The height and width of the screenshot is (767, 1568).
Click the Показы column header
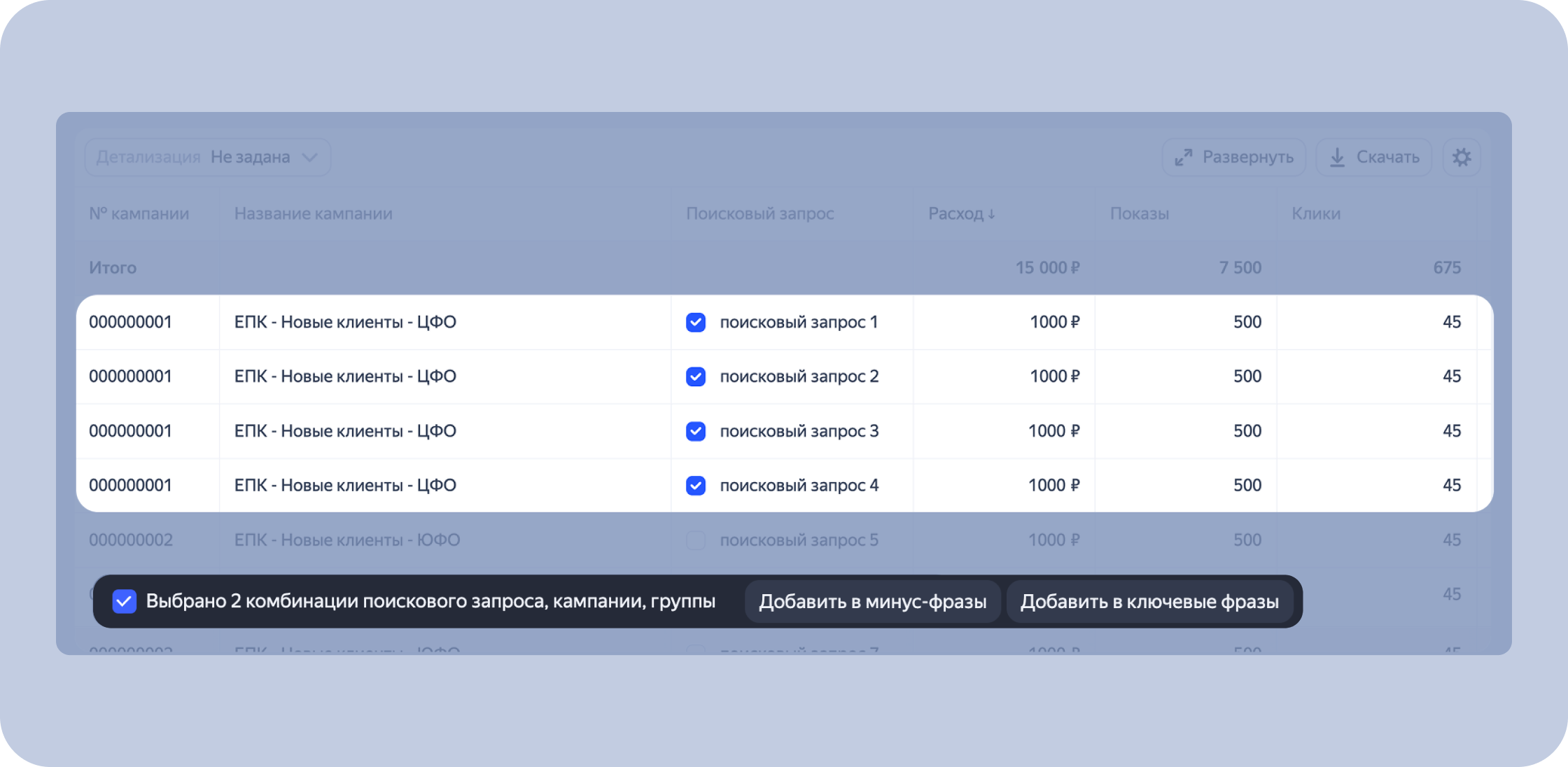tap(1140, 213)
